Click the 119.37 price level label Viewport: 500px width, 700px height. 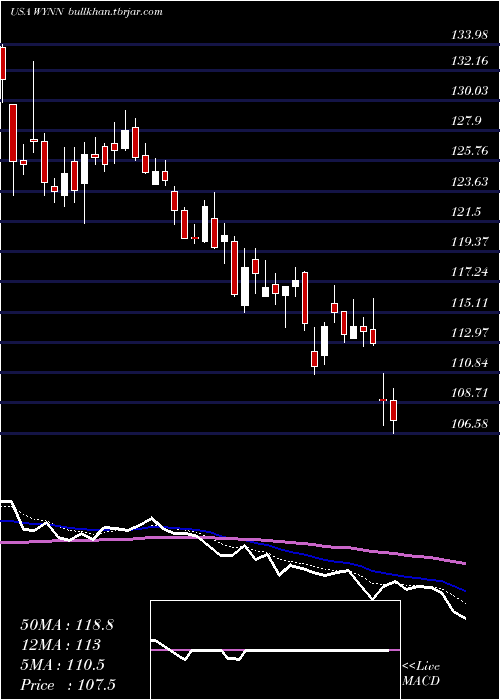469,242
